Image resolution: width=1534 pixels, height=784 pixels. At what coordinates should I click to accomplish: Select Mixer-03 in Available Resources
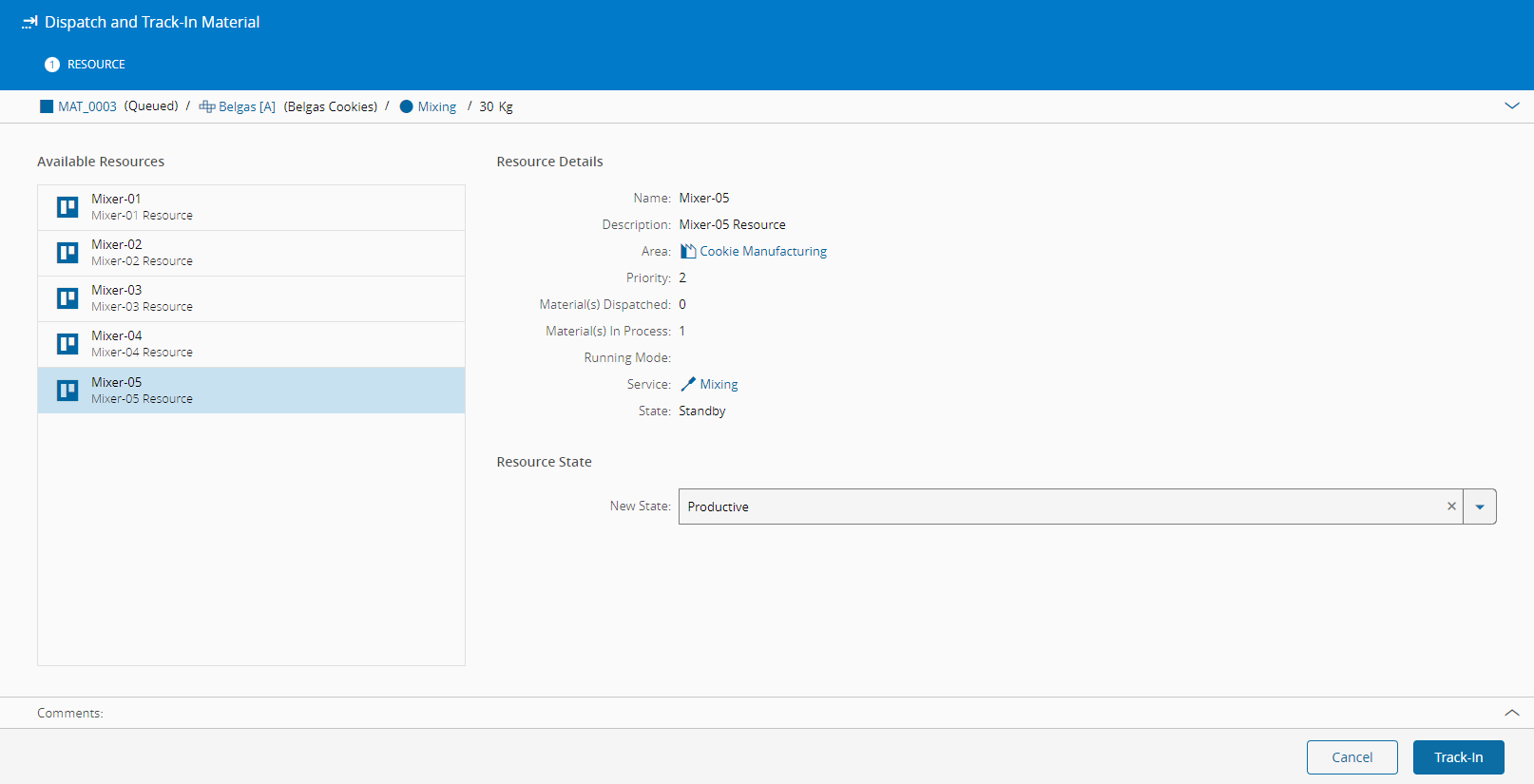(251, 298)
